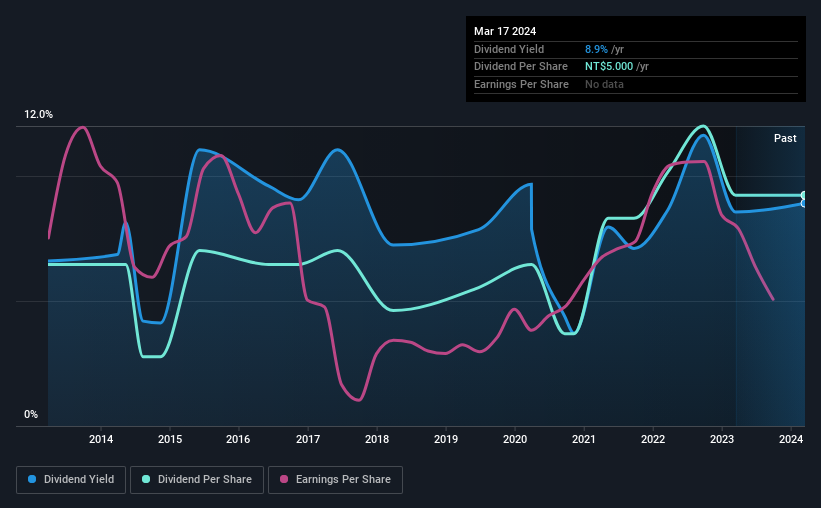Click the 2020 x-axis label
Viewport: 821px width, 508px height.
pyautogui.click(x=515, y=439)
